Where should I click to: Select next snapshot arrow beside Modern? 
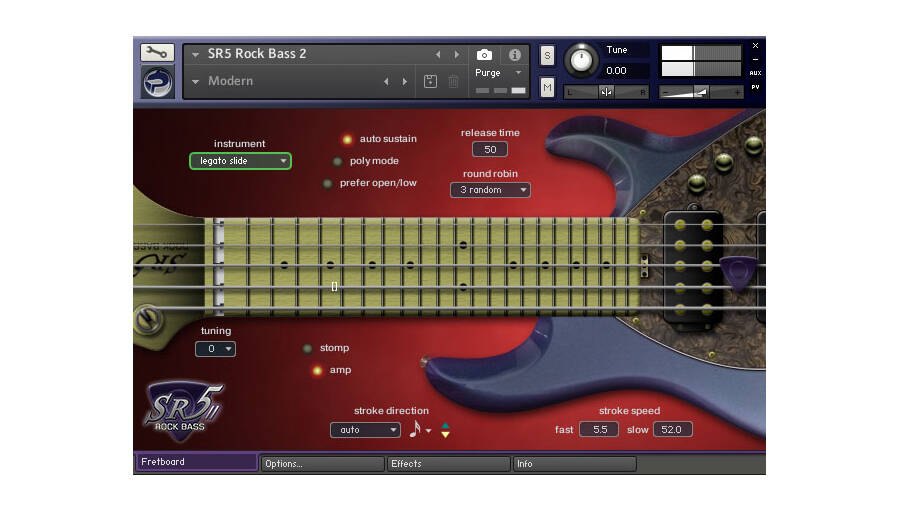pyautogui.click(x=405, y=82)
